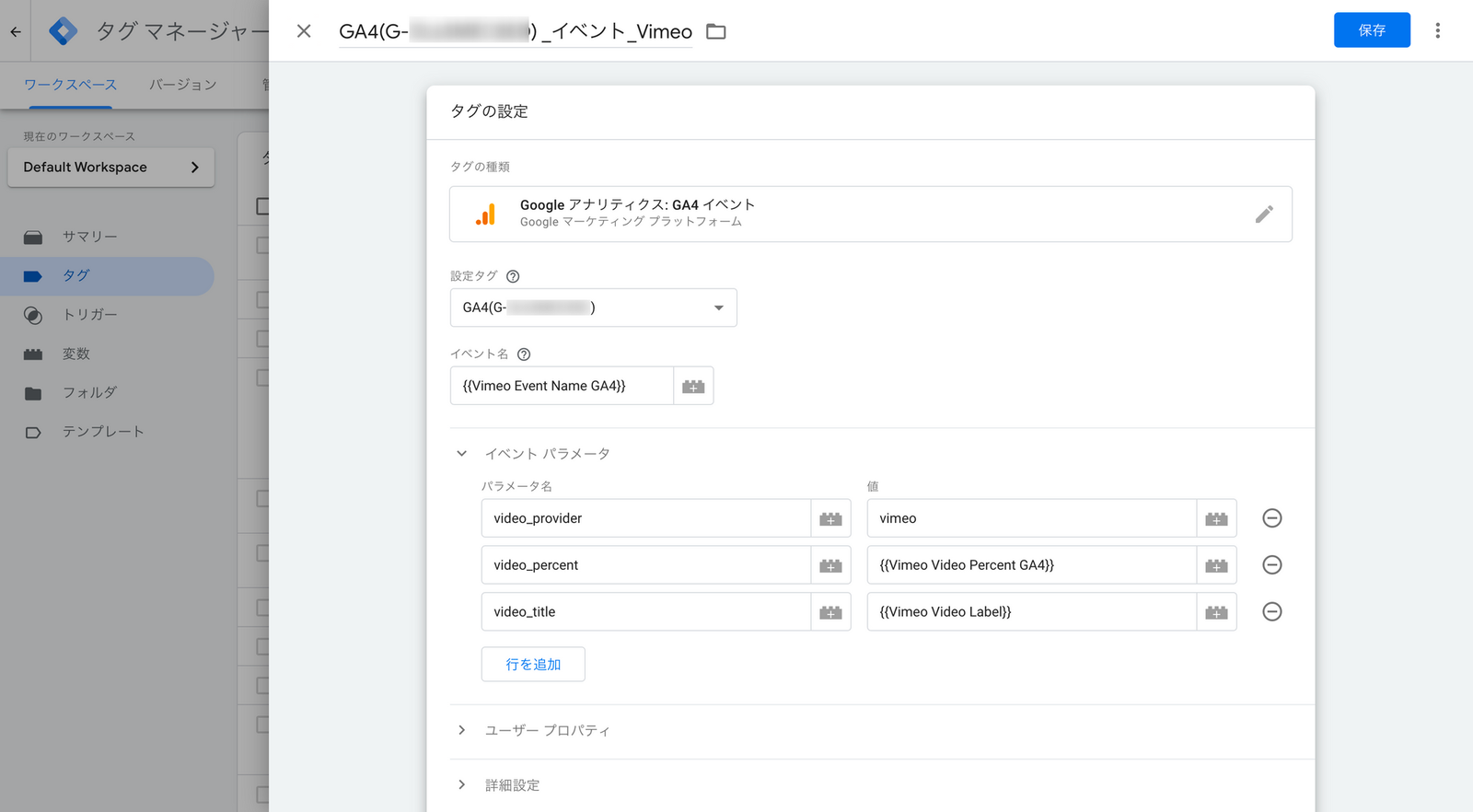This screenshot has width=1473, height=812.
Task: Open the Default Workspace selector
Action: click(x=111, y=168)
